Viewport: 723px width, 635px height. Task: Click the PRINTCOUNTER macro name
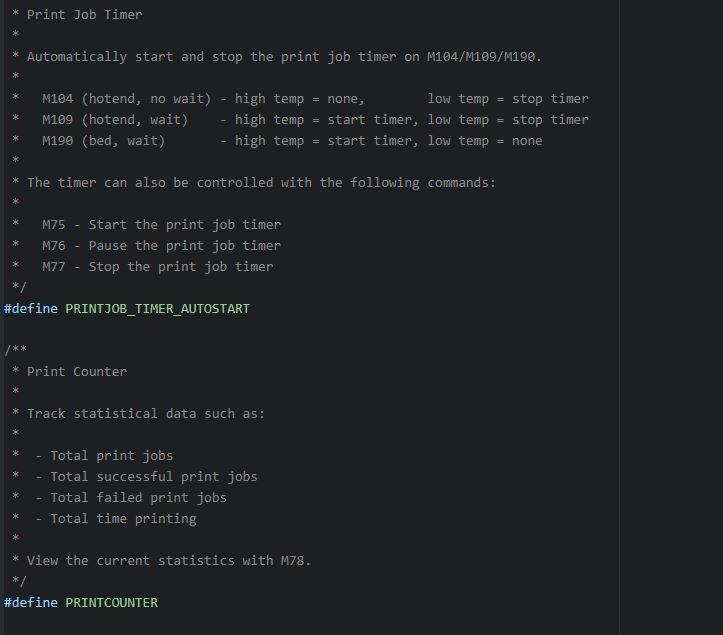tap(111, 602)
